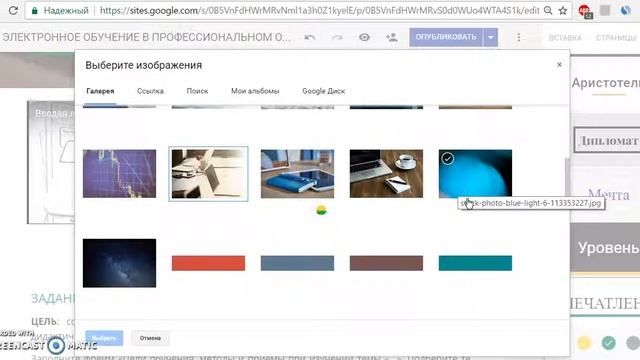This screenshot has width=640, height=360.
Task: Open the three-dot more menu
Action: click(x=519, y=38)
